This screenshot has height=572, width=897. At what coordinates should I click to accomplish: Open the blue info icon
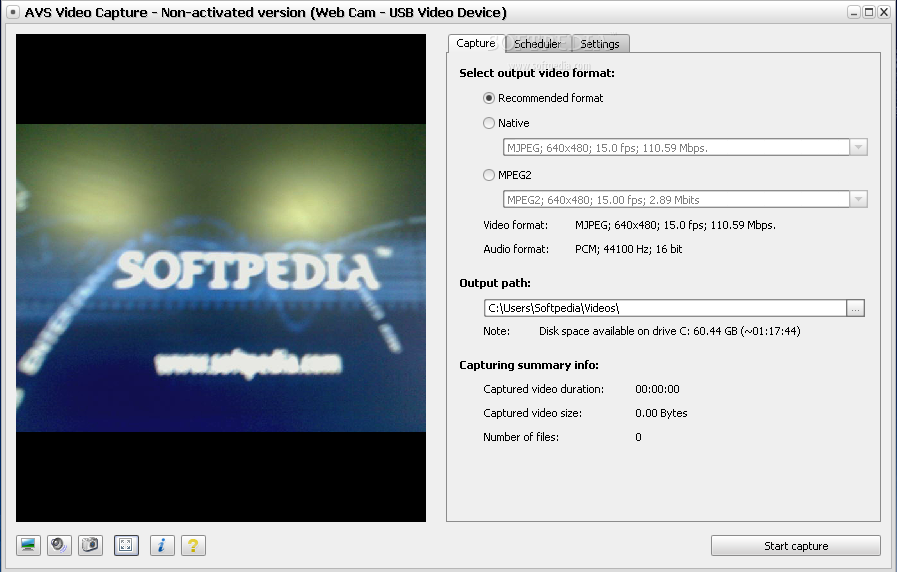(162, 545)
